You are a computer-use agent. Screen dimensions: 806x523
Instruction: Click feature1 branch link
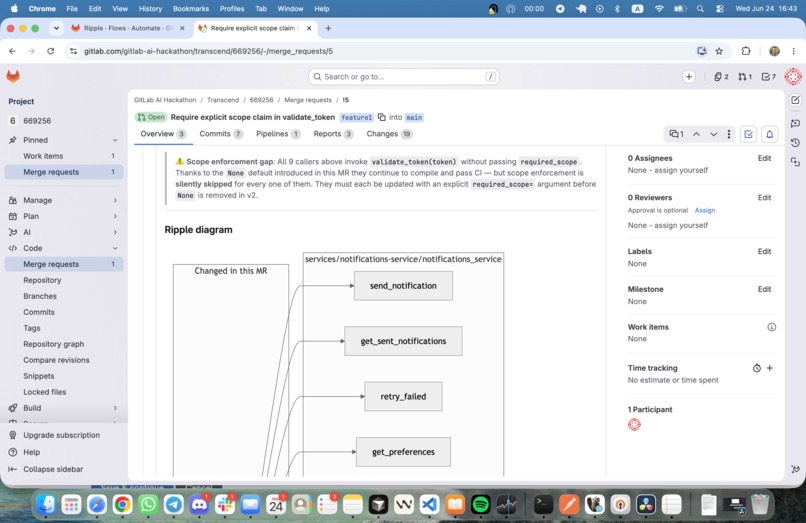coord(357,118)
